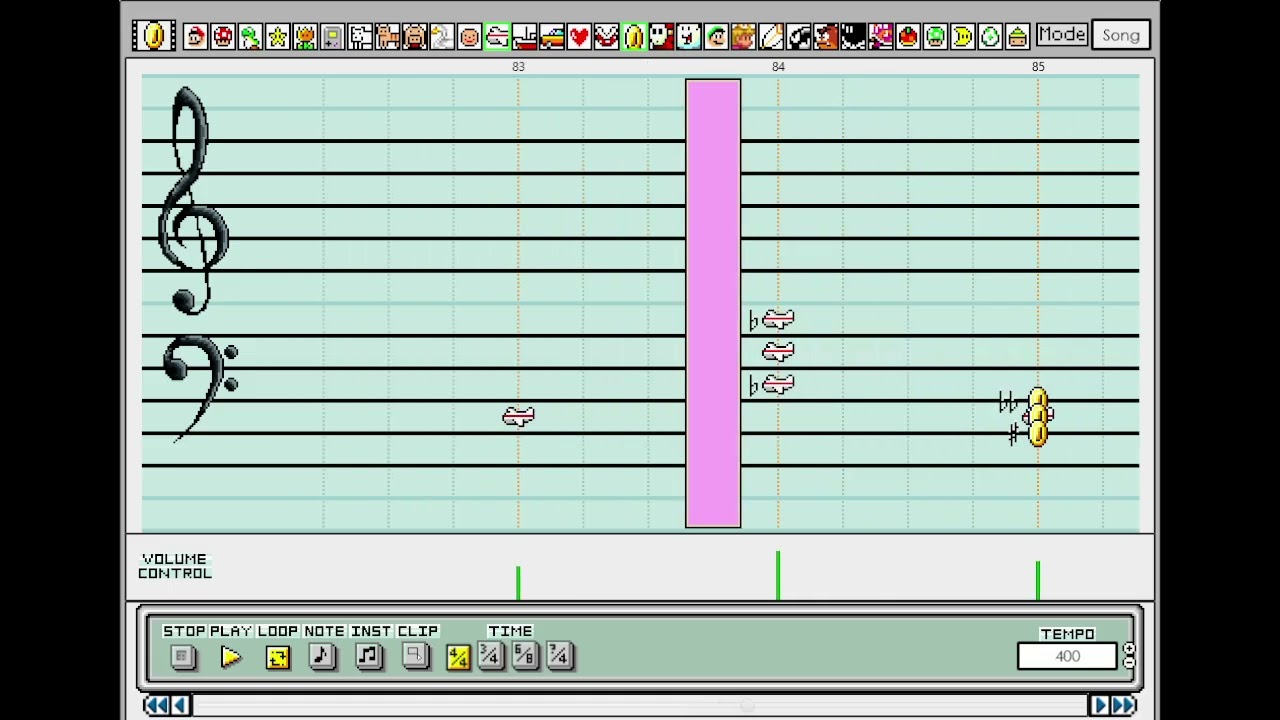This screenshot has width=1280, height=720.
Task: Select the red mushroom instrument
Action: click(223, 37)
